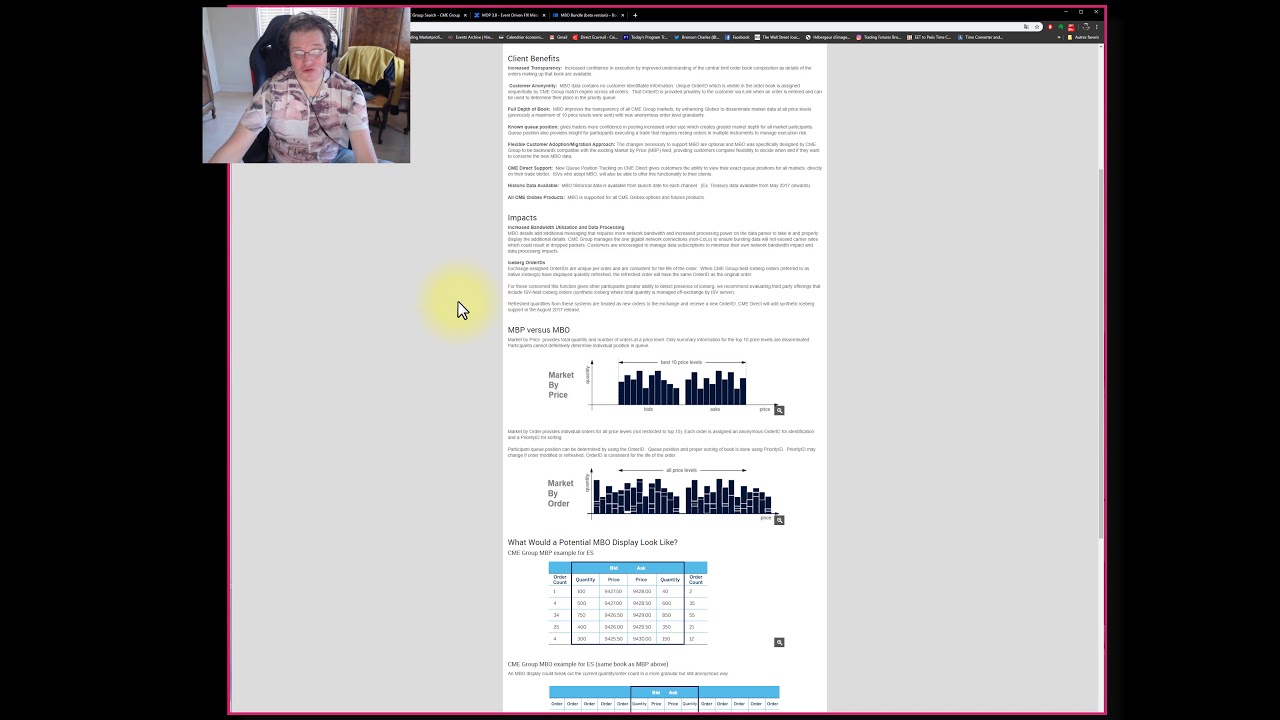Image resolution: width=1280 pixels, height=720 pixels.
Task: Open The Wall Street Journal bookmark
Action: point(779,37)
